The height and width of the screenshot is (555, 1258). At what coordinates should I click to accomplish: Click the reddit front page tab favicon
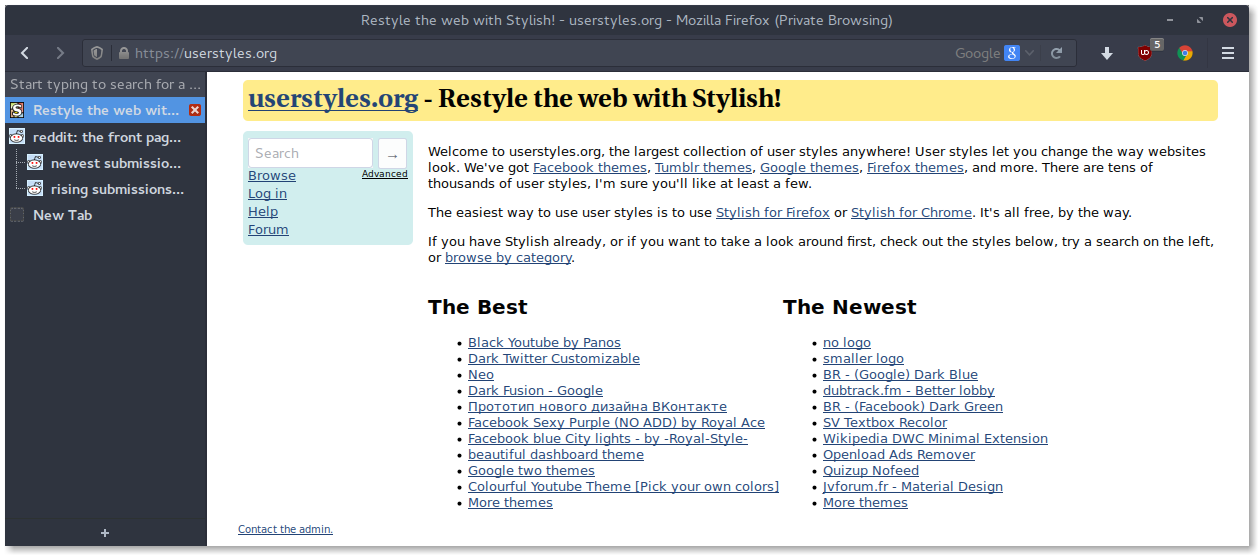(17, 137)
